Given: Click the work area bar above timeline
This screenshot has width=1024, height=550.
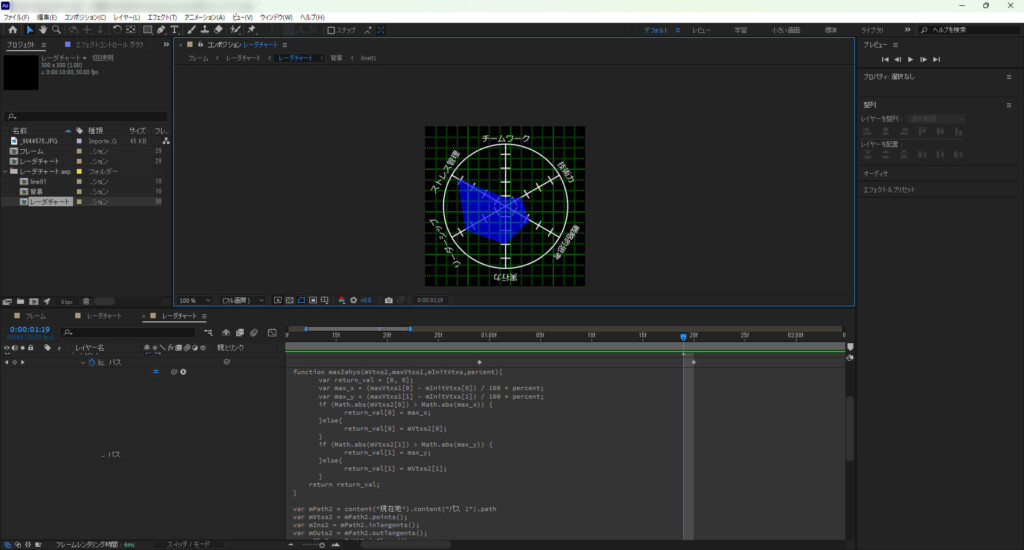Looking at the screenshot, I should pyautogui.click(x=358, y=329).
